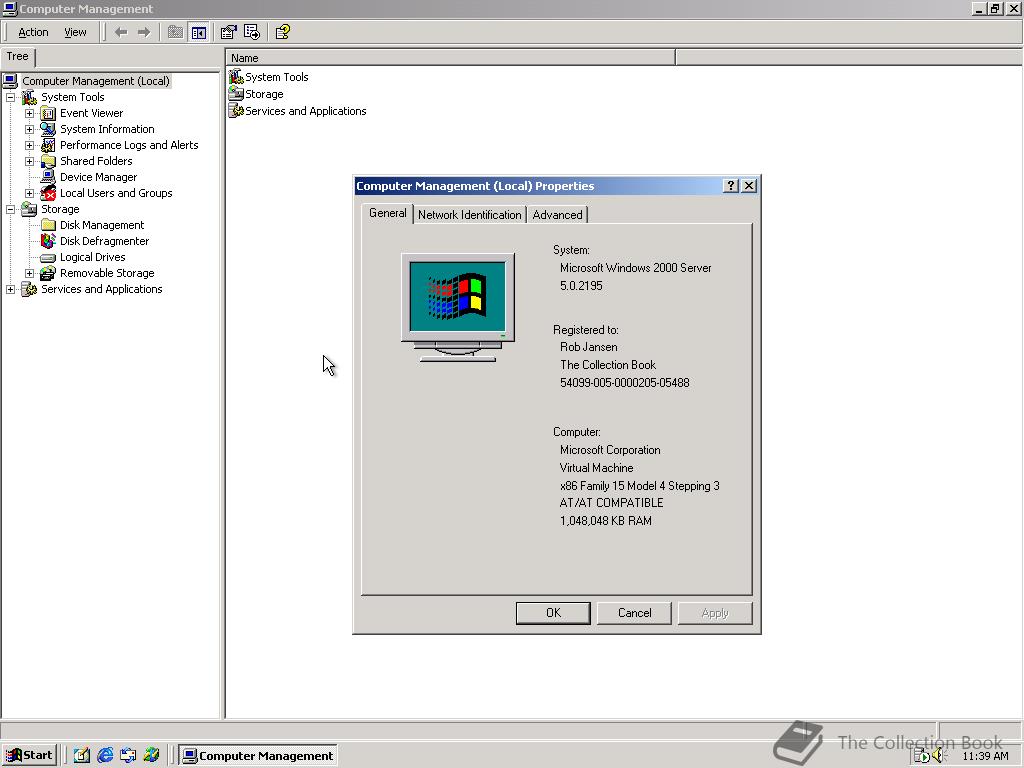Select System Tools icon in Name list
This screenshot has width=1024, height=768.
(x=236, y=77)
